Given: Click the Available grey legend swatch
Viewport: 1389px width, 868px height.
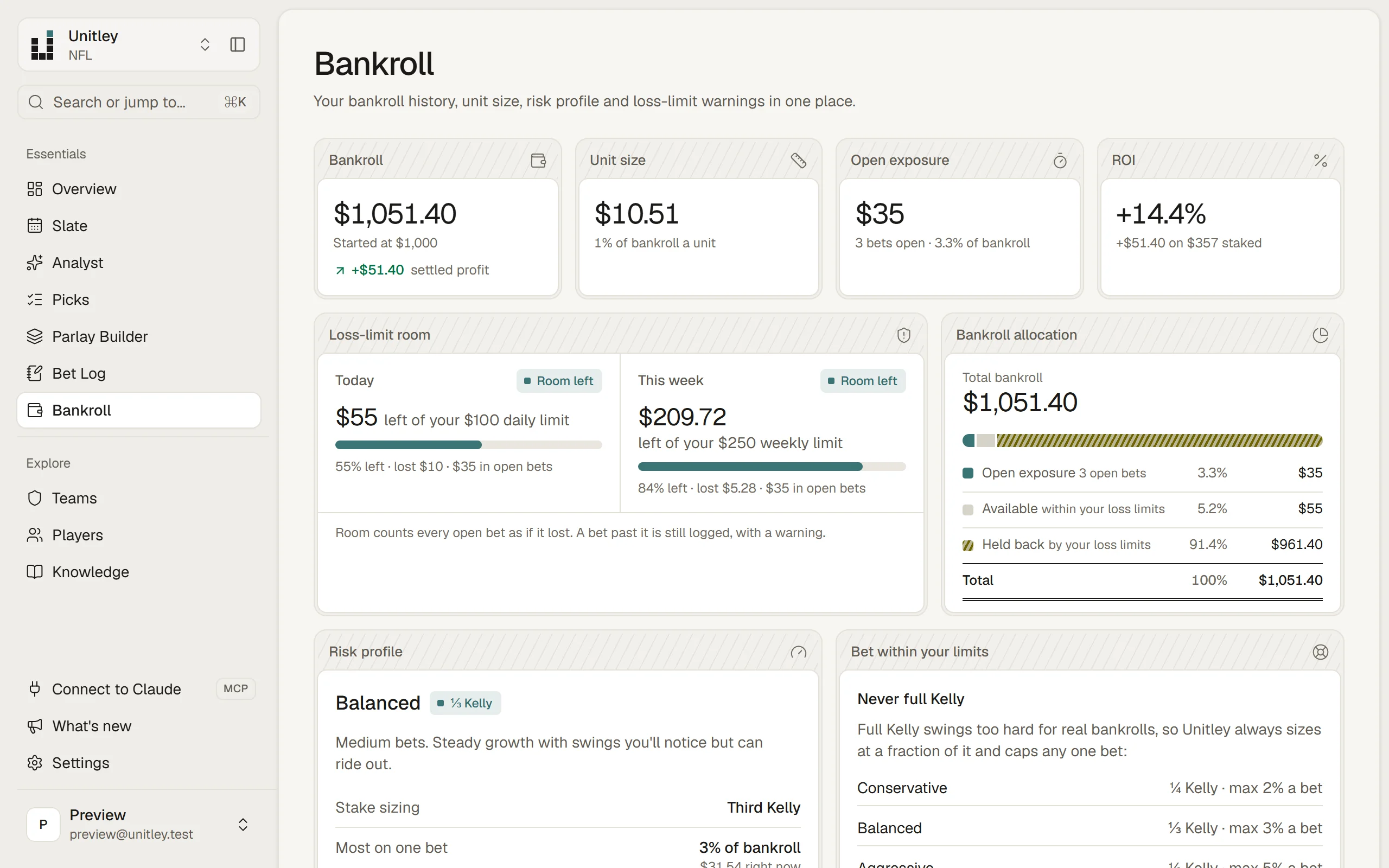Looking at the screenshot, I should point(968,509).
